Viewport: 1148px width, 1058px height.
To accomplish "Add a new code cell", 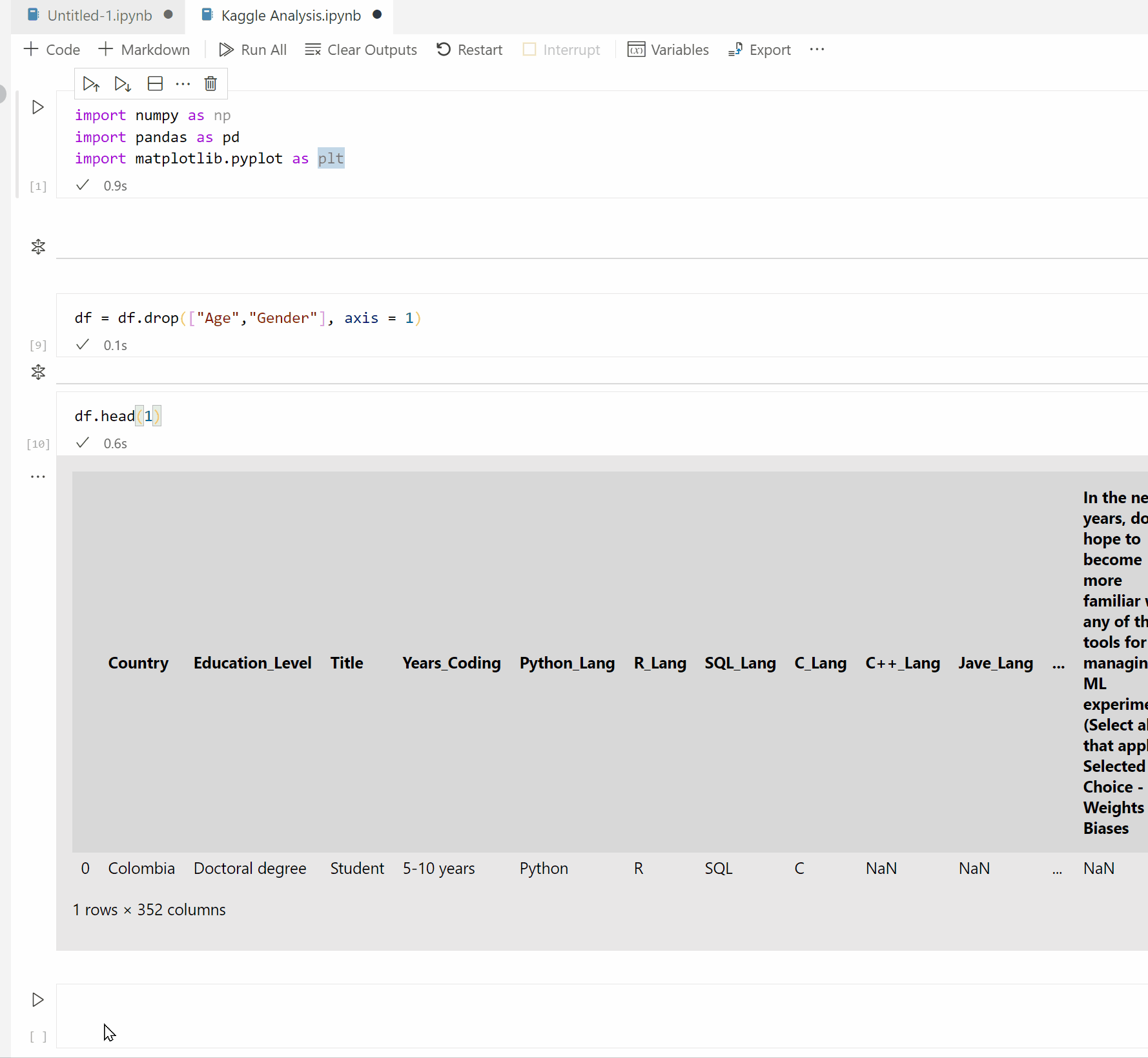I will click(x=51, y=50).
